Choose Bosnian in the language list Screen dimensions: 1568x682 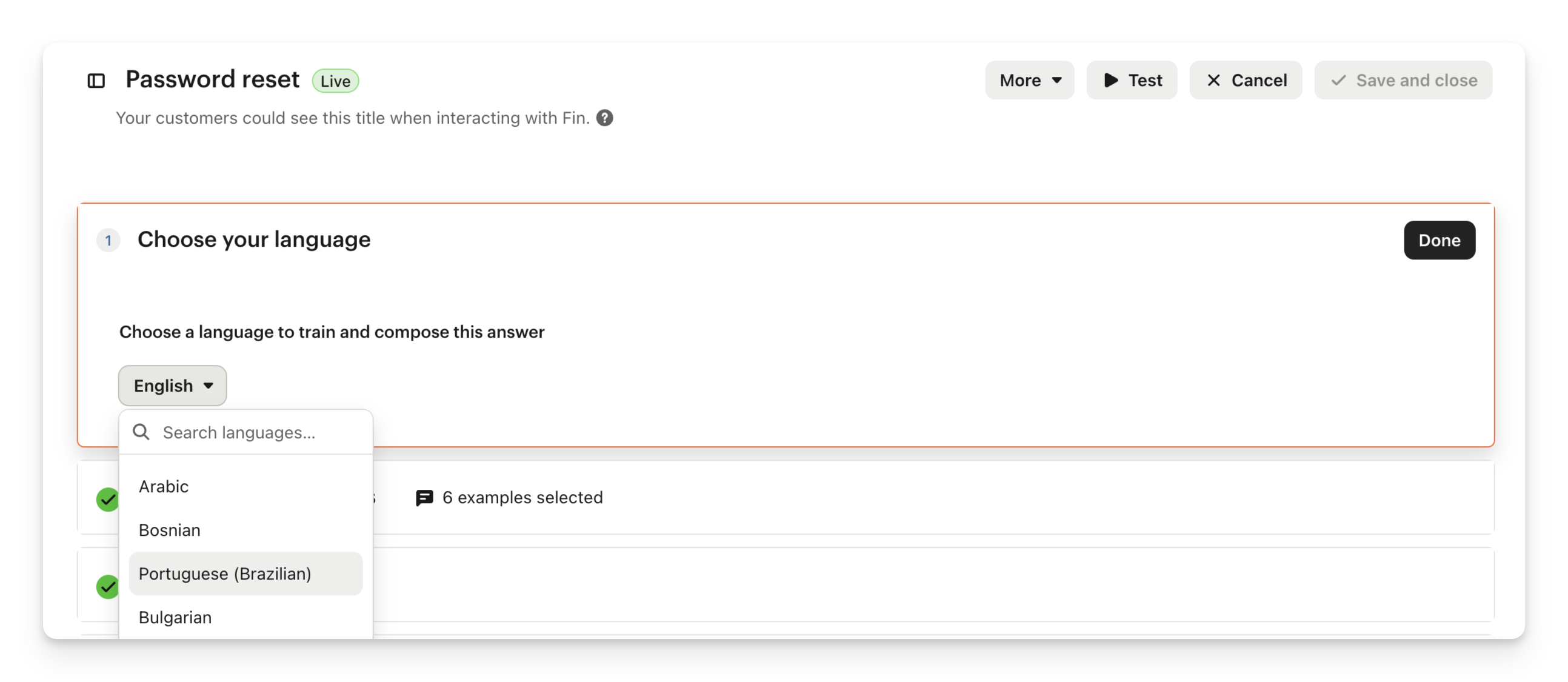[169, 530]
